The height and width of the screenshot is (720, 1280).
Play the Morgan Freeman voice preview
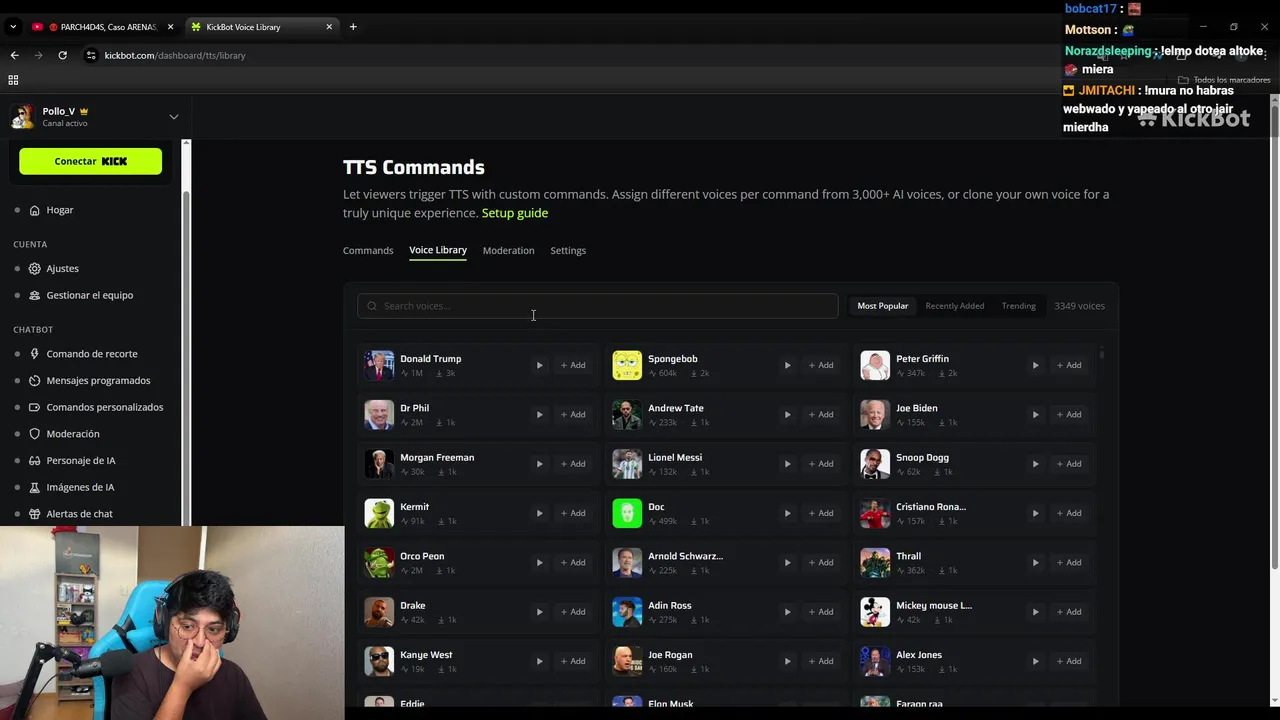click(x=539, y=464)
